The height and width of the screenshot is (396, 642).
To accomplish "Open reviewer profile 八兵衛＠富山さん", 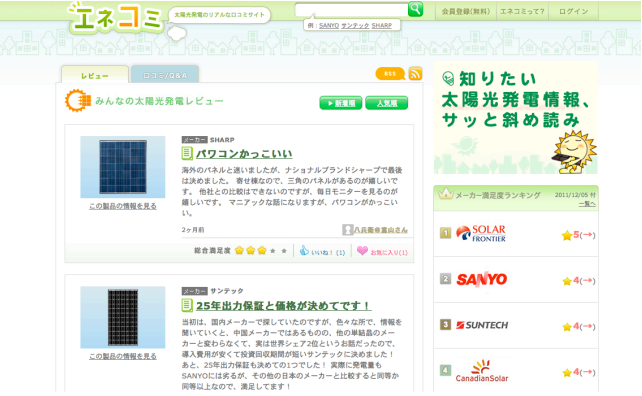I will [381, 230].
